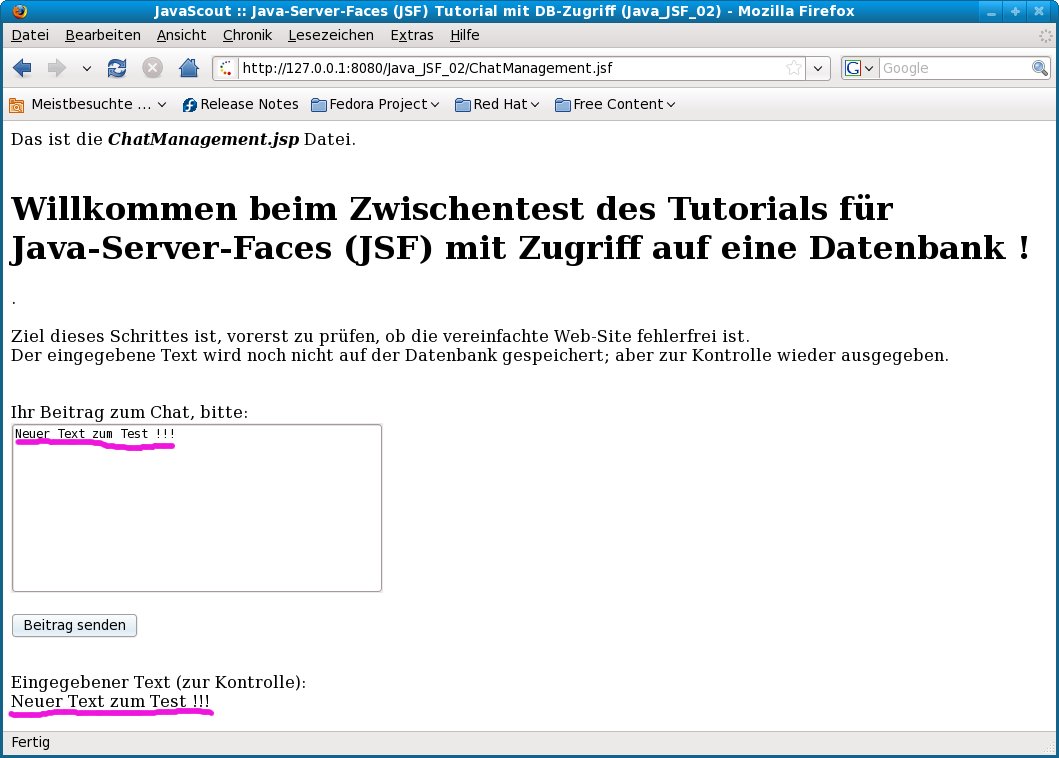
Task: Click the Back navigation arrow
Action: pos(22,68)
